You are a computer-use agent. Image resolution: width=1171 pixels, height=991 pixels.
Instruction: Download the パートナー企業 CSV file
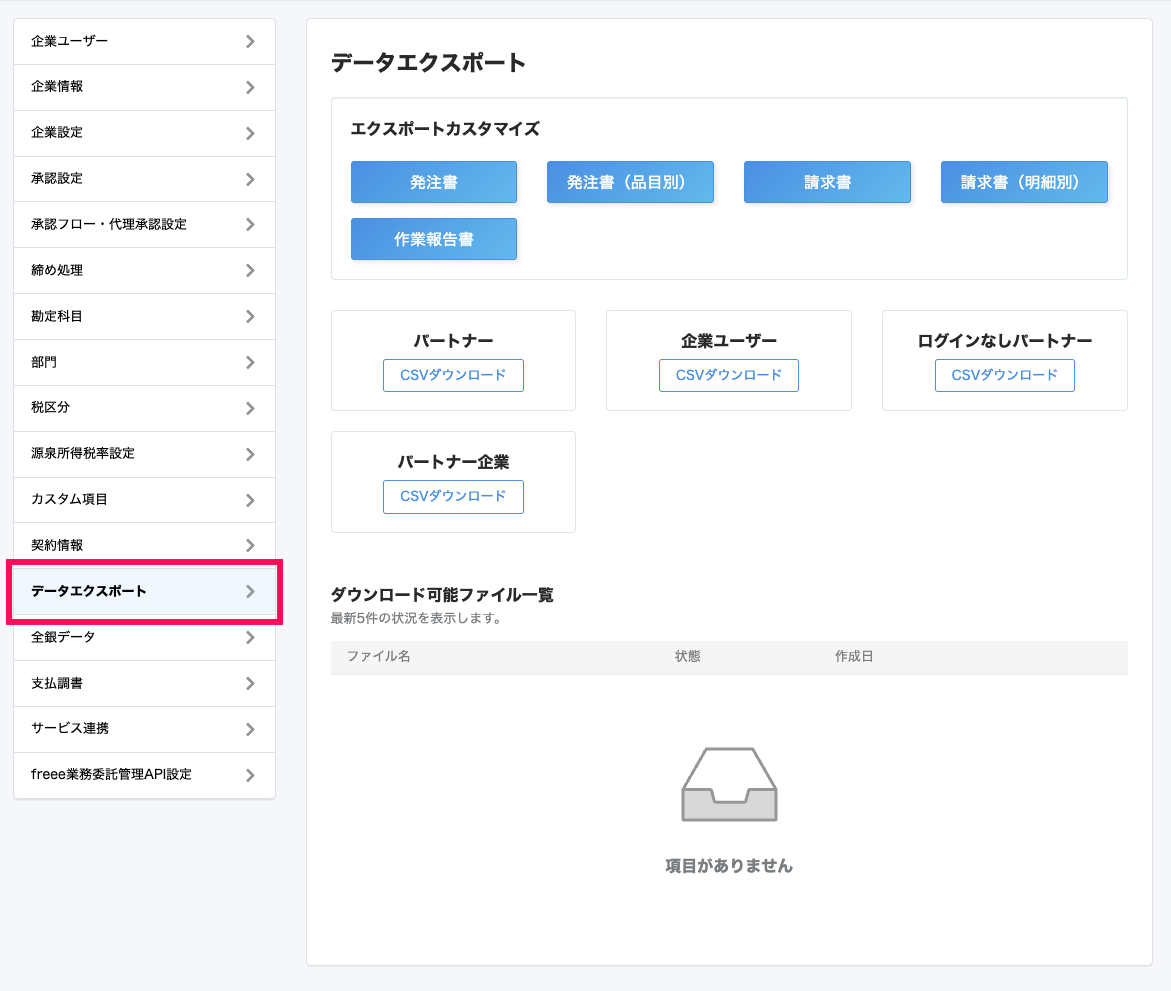(x=453, y=496)
